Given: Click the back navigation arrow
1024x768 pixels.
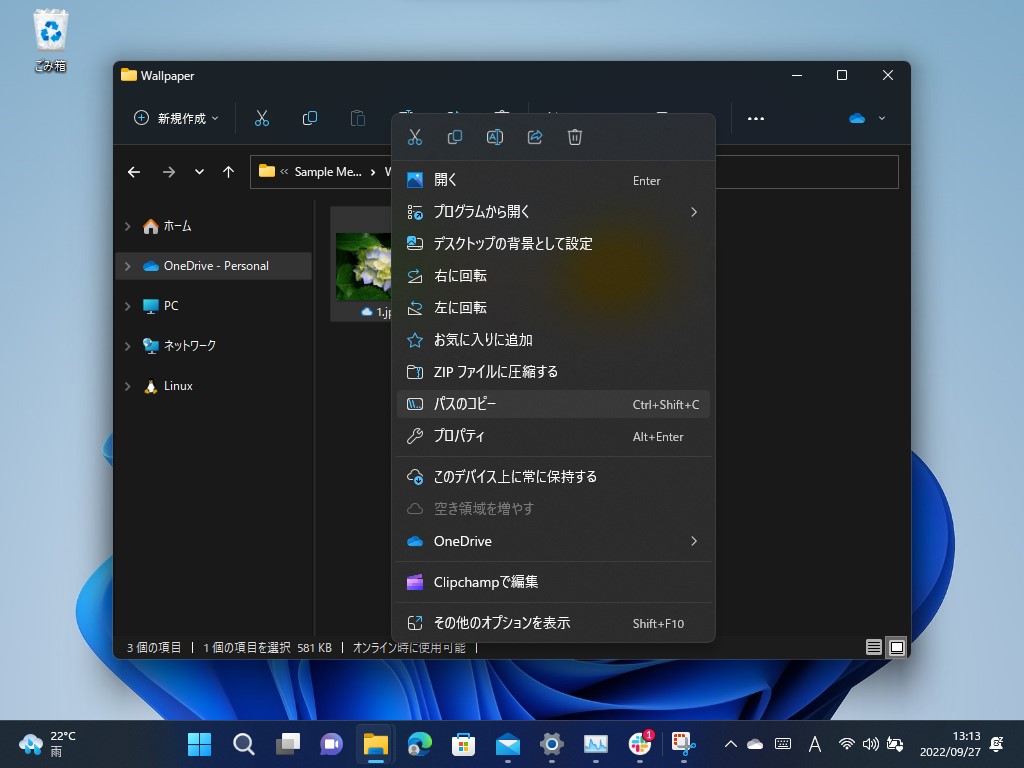Looking at the screenshot, I should coord(133,172).
